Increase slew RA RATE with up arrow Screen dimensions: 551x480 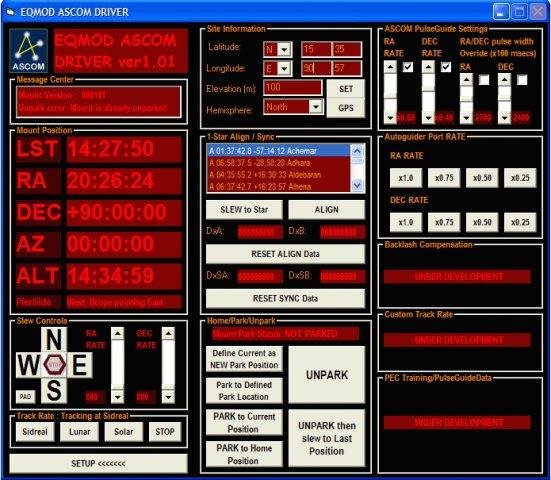[117, 333]
